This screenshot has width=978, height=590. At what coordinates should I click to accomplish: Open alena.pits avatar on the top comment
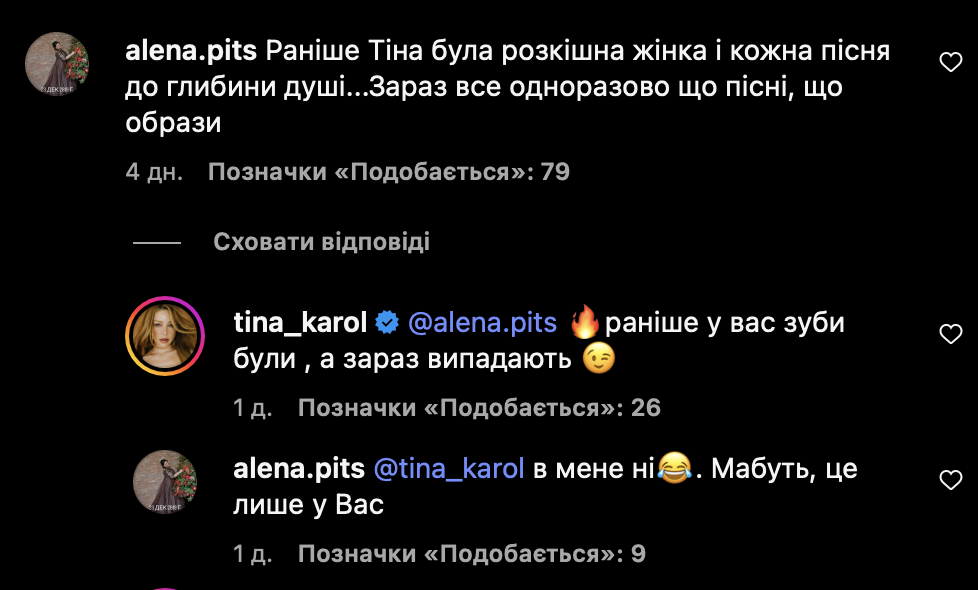click(57, 63)
